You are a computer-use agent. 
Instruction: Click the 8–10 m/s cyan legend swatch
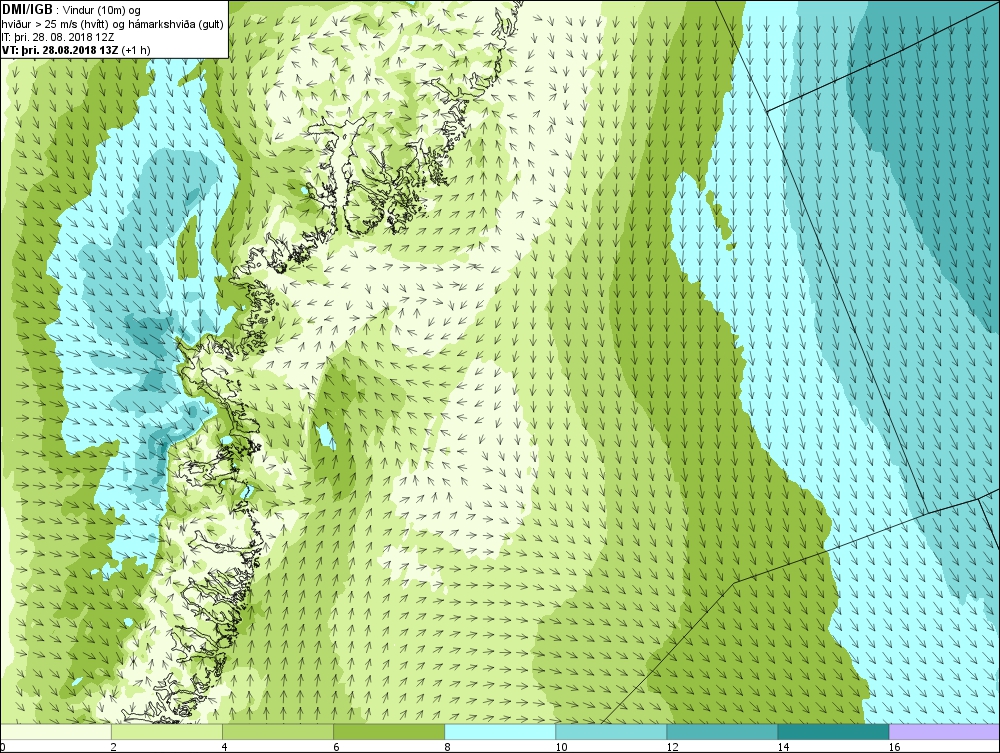click(500, 732)
